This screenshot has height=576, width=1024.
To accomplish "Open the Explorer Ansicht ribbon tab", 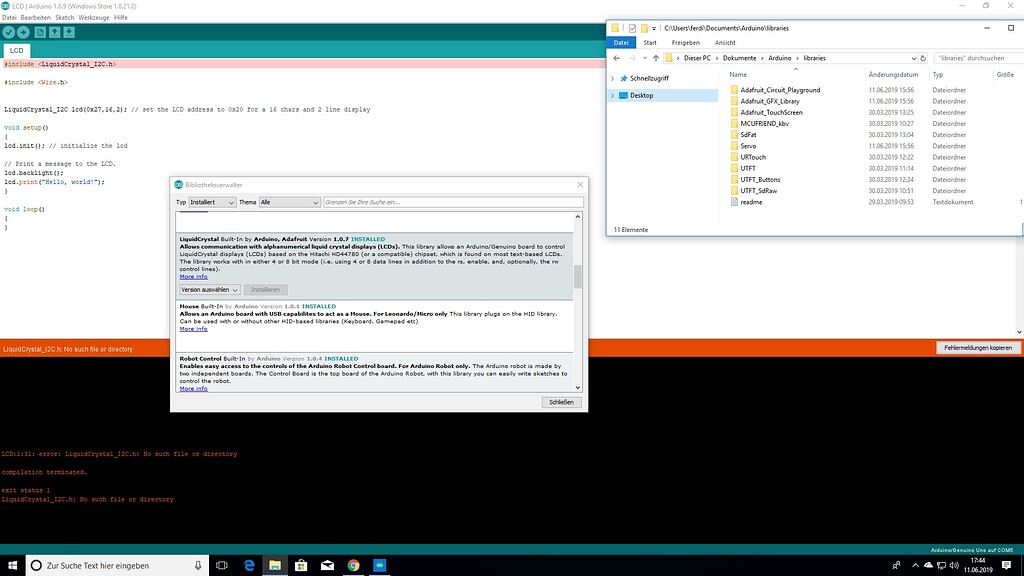I will (725, 42).
